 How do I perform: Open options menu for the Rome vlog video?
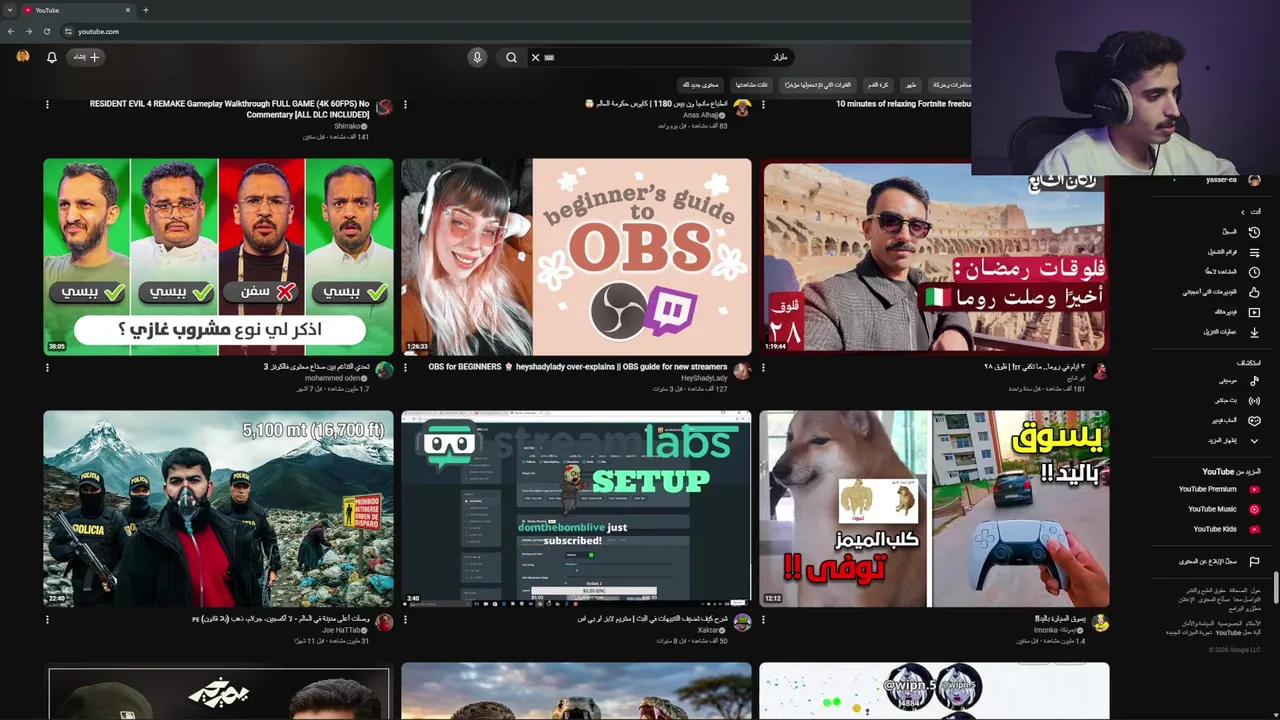(763, 367)
